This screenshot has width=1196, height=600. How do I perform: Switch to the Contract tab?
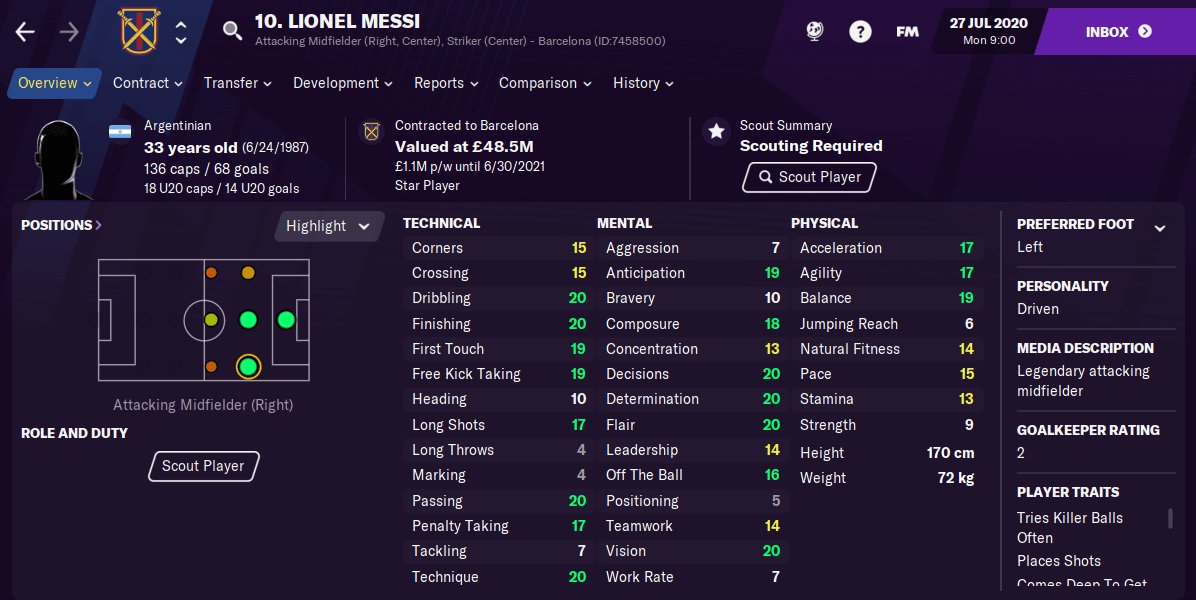(141, 83)
